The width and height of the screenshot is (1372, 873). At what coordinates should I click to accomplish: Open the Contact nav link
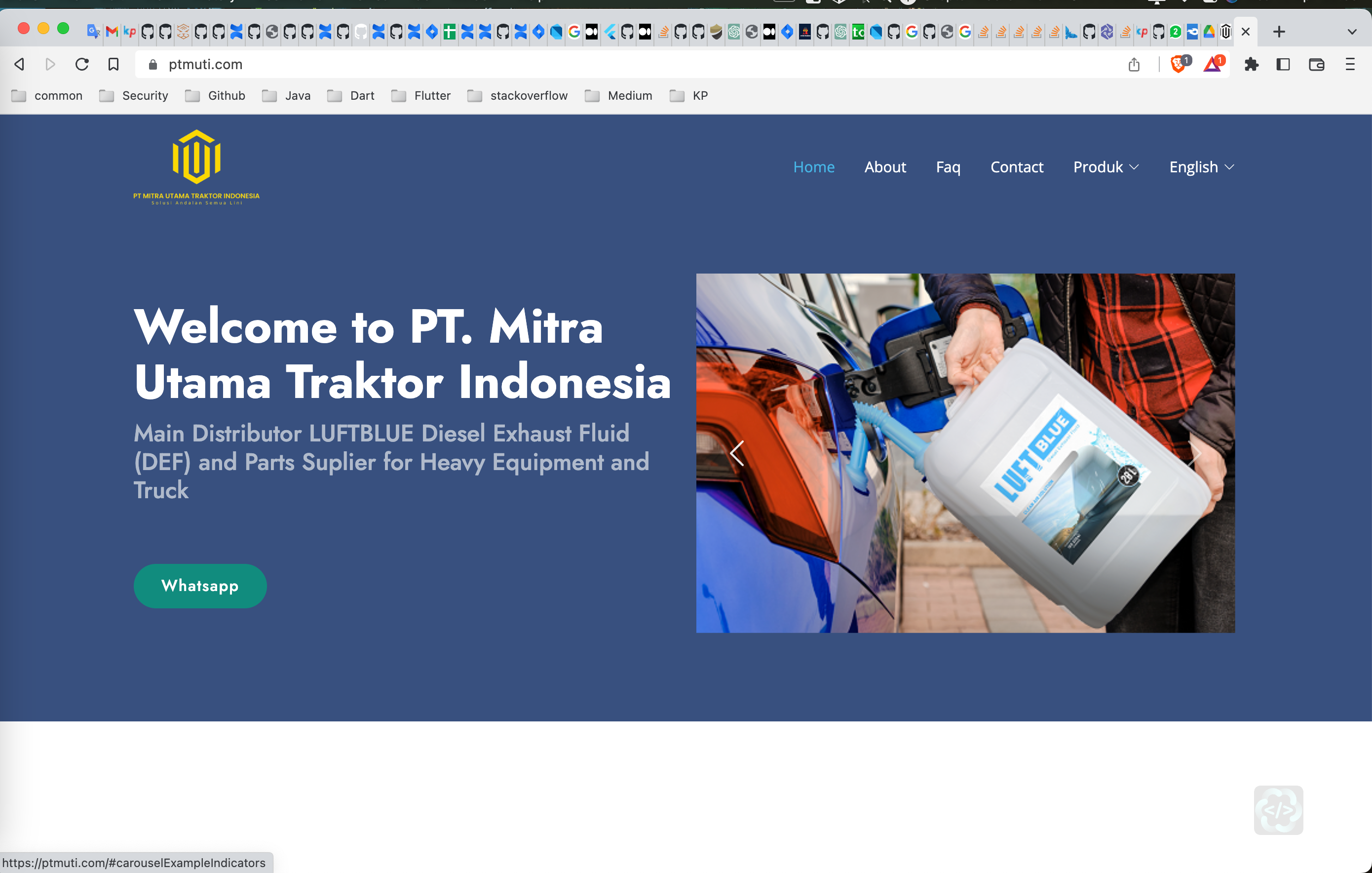pos(1017,167)
